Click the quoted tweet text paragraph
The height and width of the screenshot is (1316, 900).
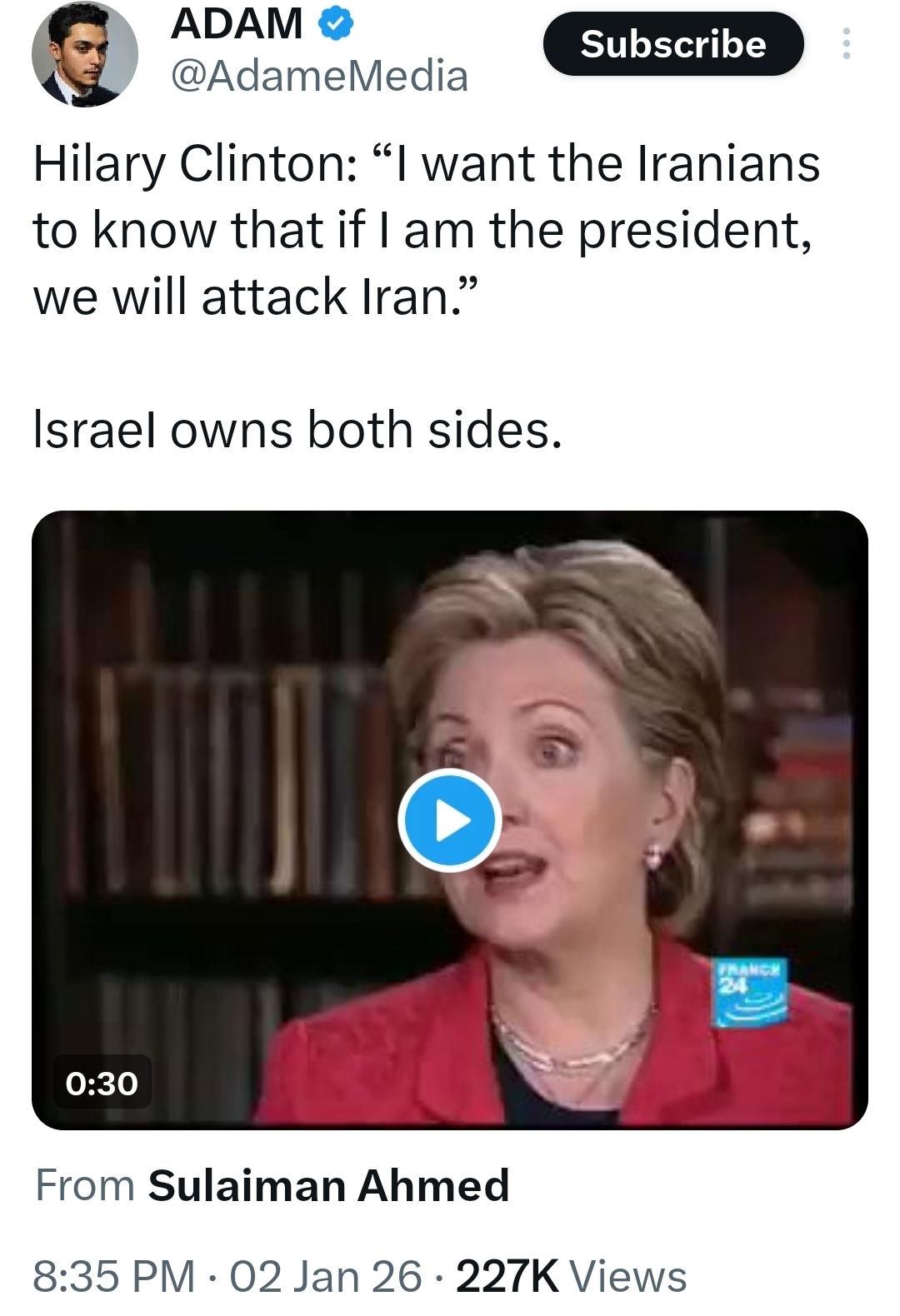(425, 229)
